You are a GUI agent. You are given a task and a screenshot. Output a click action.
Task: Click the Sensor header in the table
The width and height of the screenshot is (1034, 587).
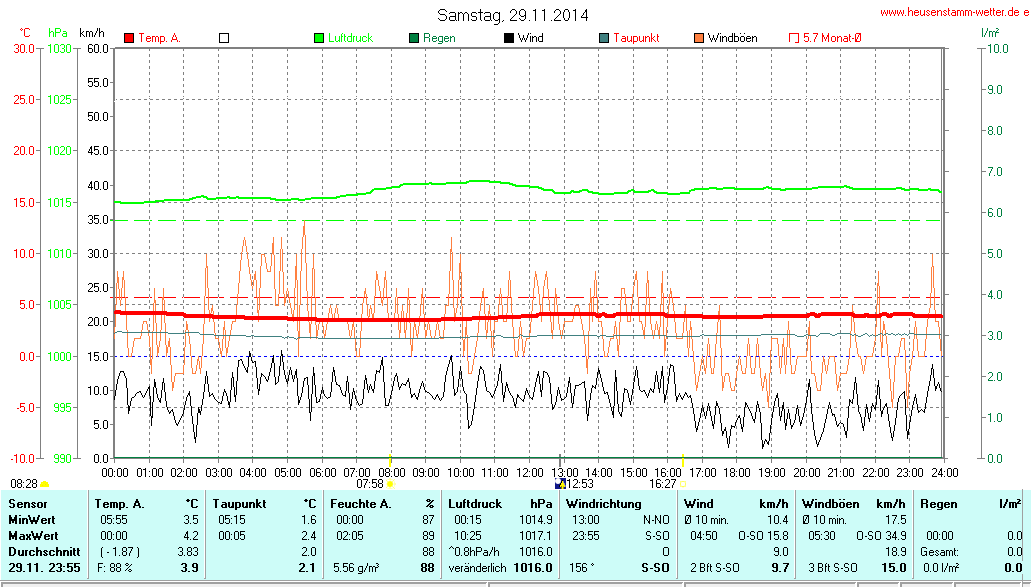28,504
